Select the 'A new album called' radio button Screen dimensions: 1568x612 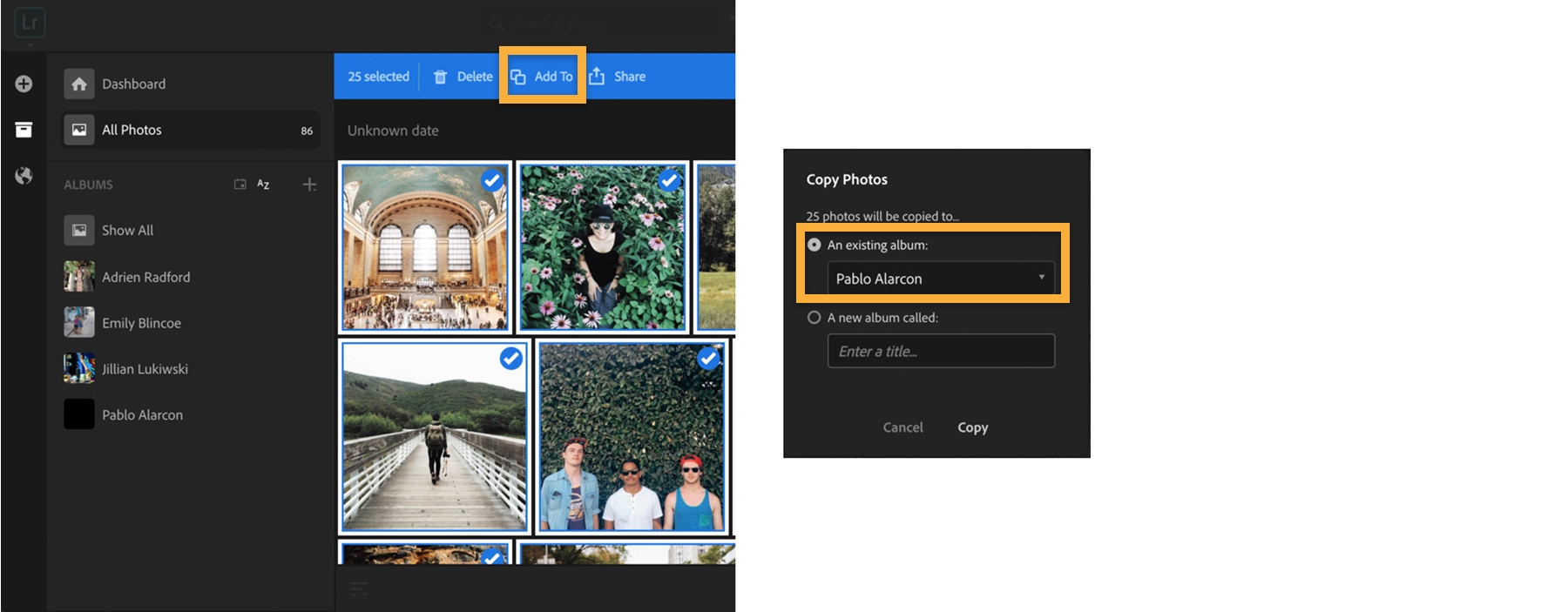tap(814, 318)
